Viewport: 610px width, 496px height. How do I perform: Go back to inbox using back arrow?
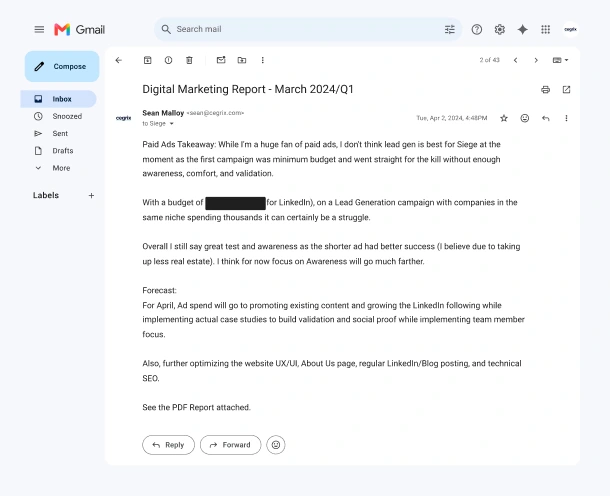[119, 60]
